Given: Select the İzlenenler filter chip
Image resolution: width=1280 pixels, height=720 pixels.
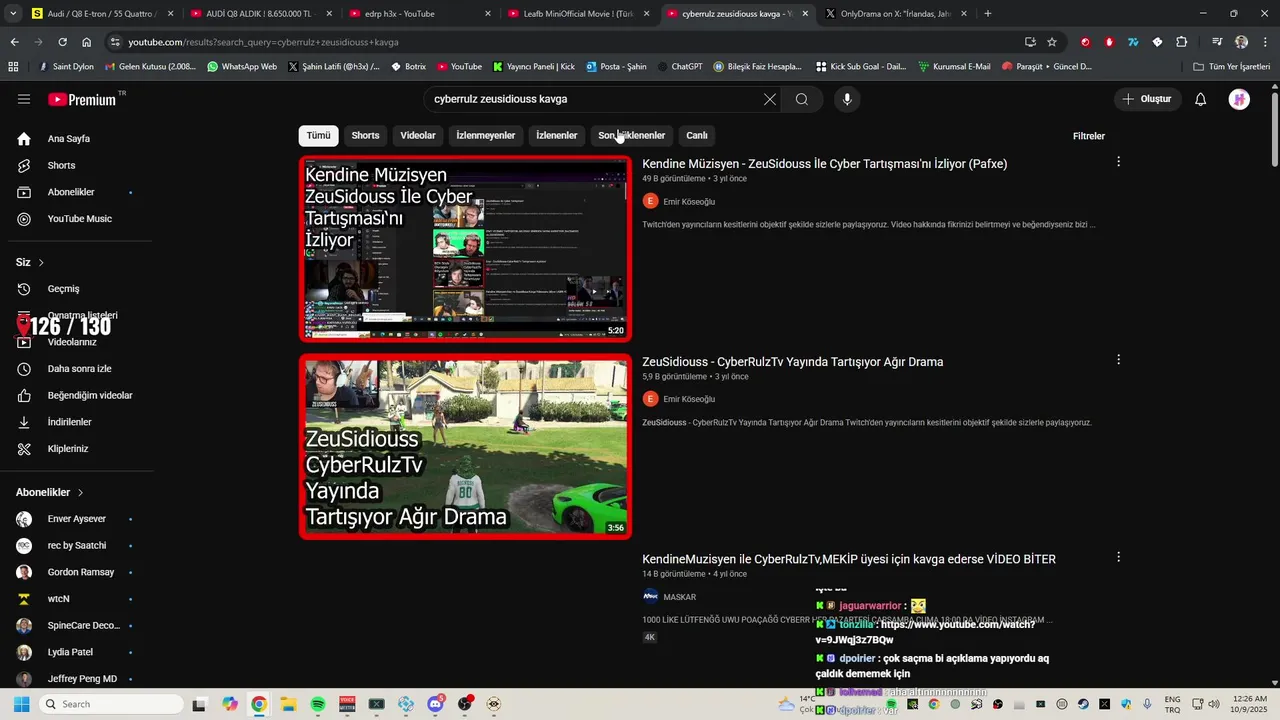Looking at the screenshot, I should pyautogui.click(x=556, y=135).
